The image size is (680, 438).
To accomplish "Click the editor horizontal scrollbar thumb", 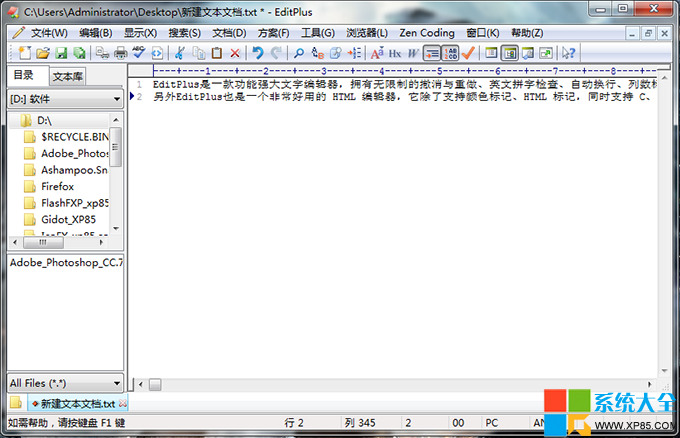I will (x=155, y=384).
